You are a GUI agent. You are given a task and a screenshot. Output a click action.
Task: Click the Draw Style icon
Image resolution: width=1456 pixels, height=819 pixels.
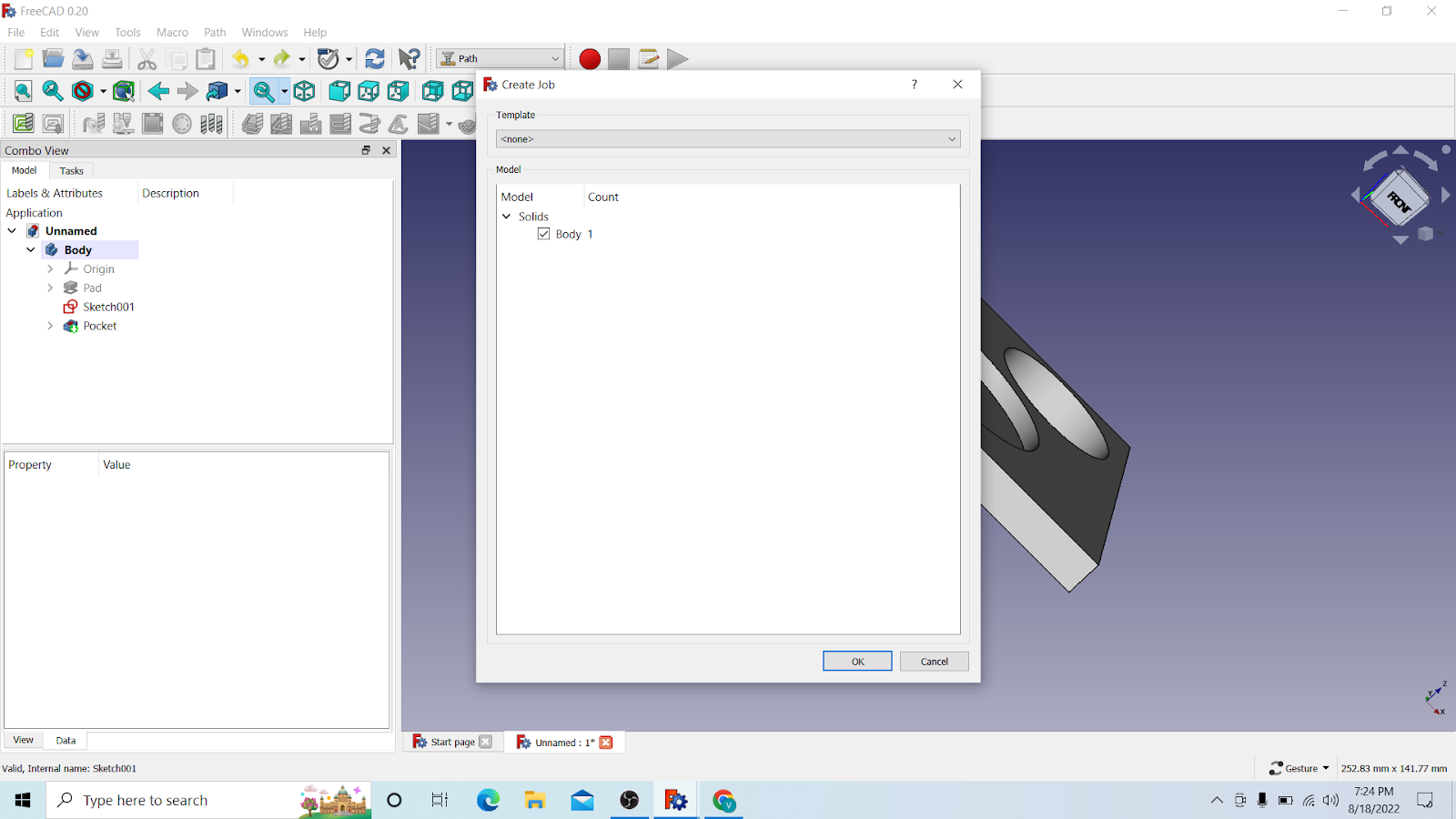pos(83,91)
